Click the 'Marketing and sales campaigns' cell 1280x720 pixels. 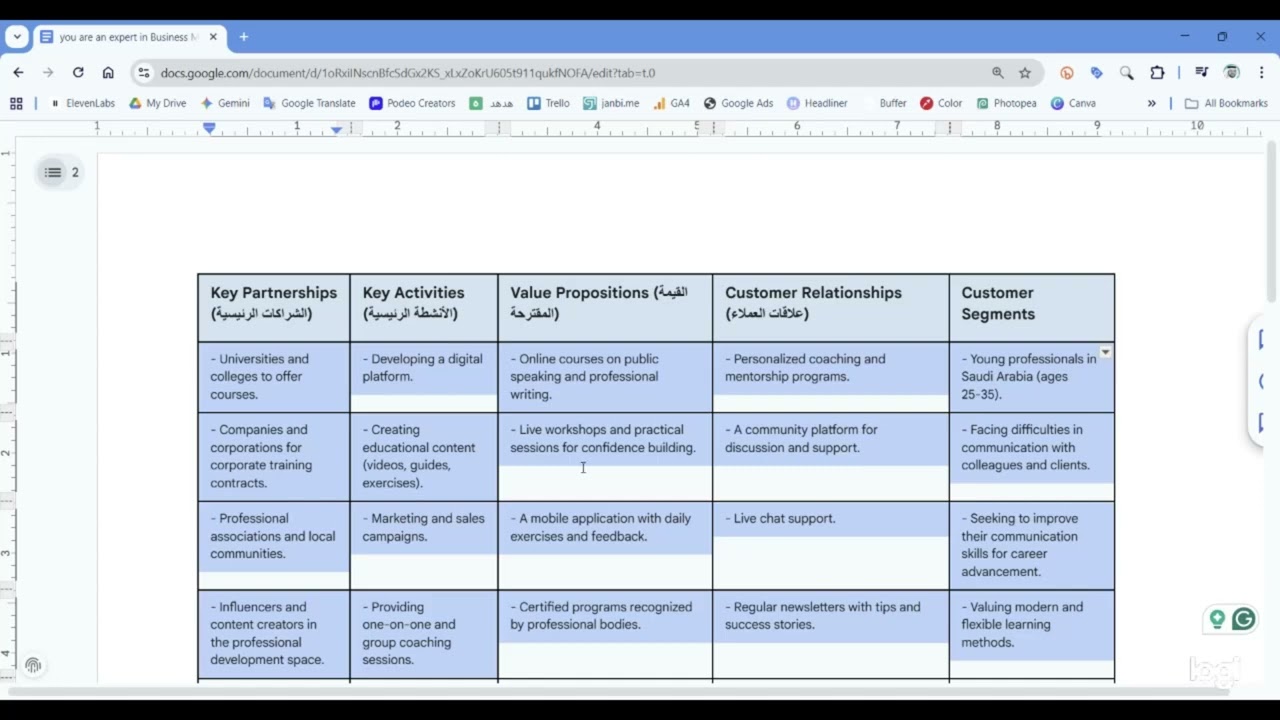(424, 545)
